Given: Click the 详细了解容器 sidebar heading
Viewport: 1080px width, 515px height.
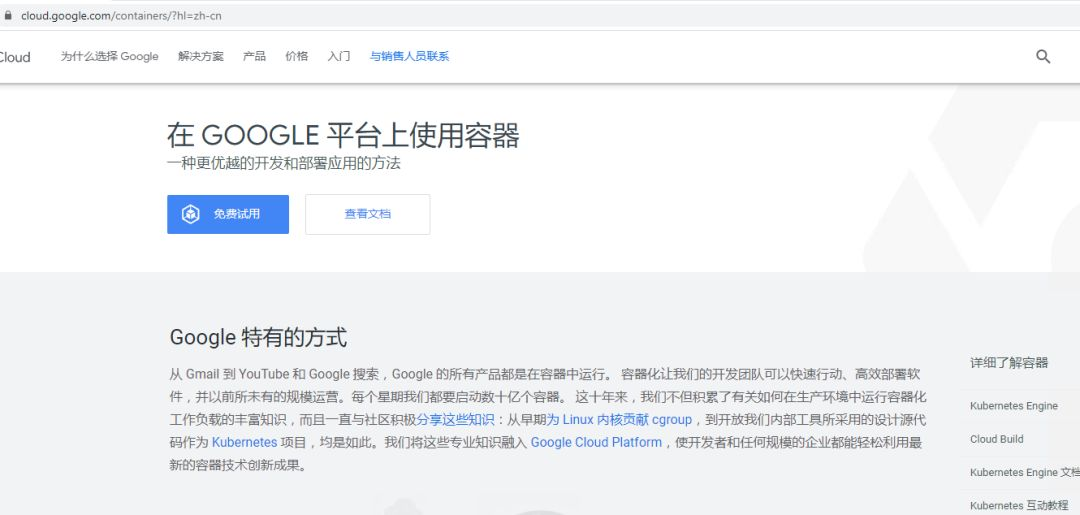Looking at the screenshot, I should tap(1009, 363).
